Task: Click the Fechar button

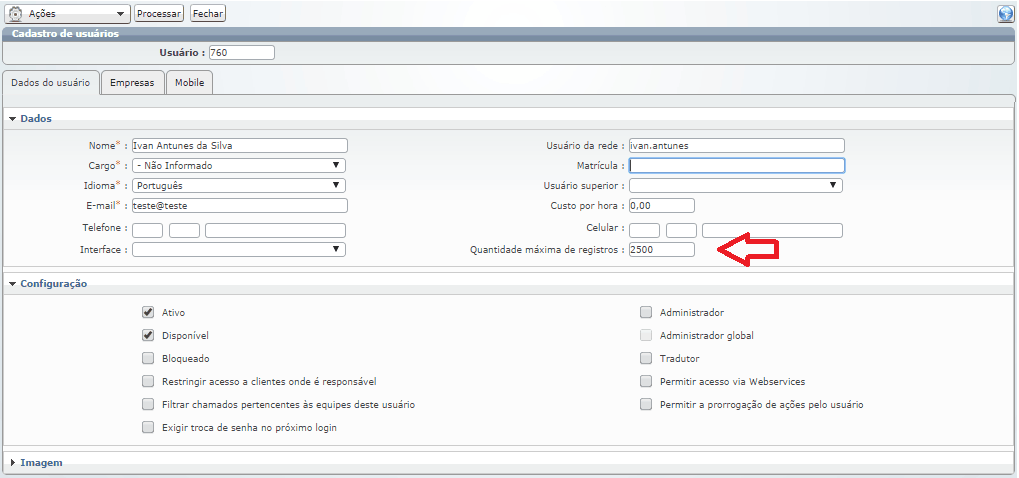Action: tap(208, 14)
